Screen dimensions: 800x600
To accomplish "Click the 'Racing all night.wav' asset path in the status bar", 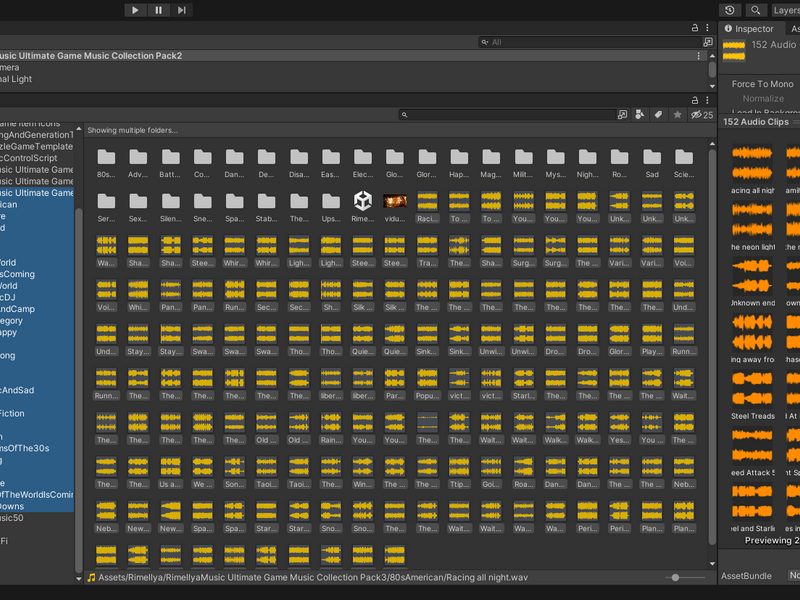I will tap(313, 578).
